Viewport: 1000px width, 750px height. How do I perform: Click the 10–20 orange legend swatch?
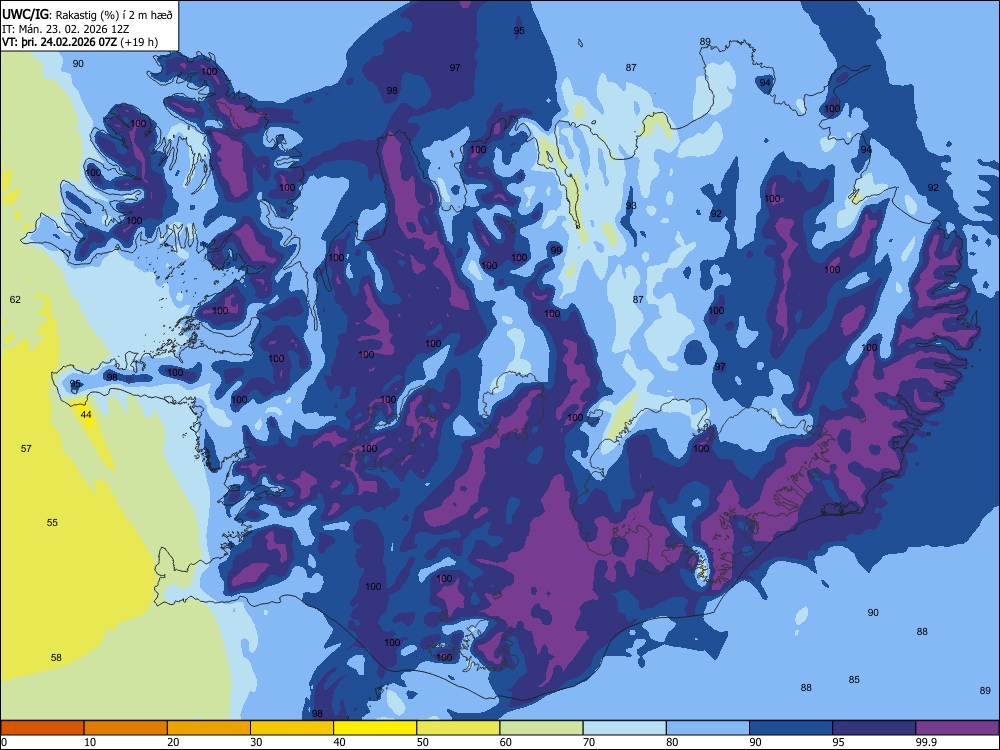[126, 728]
